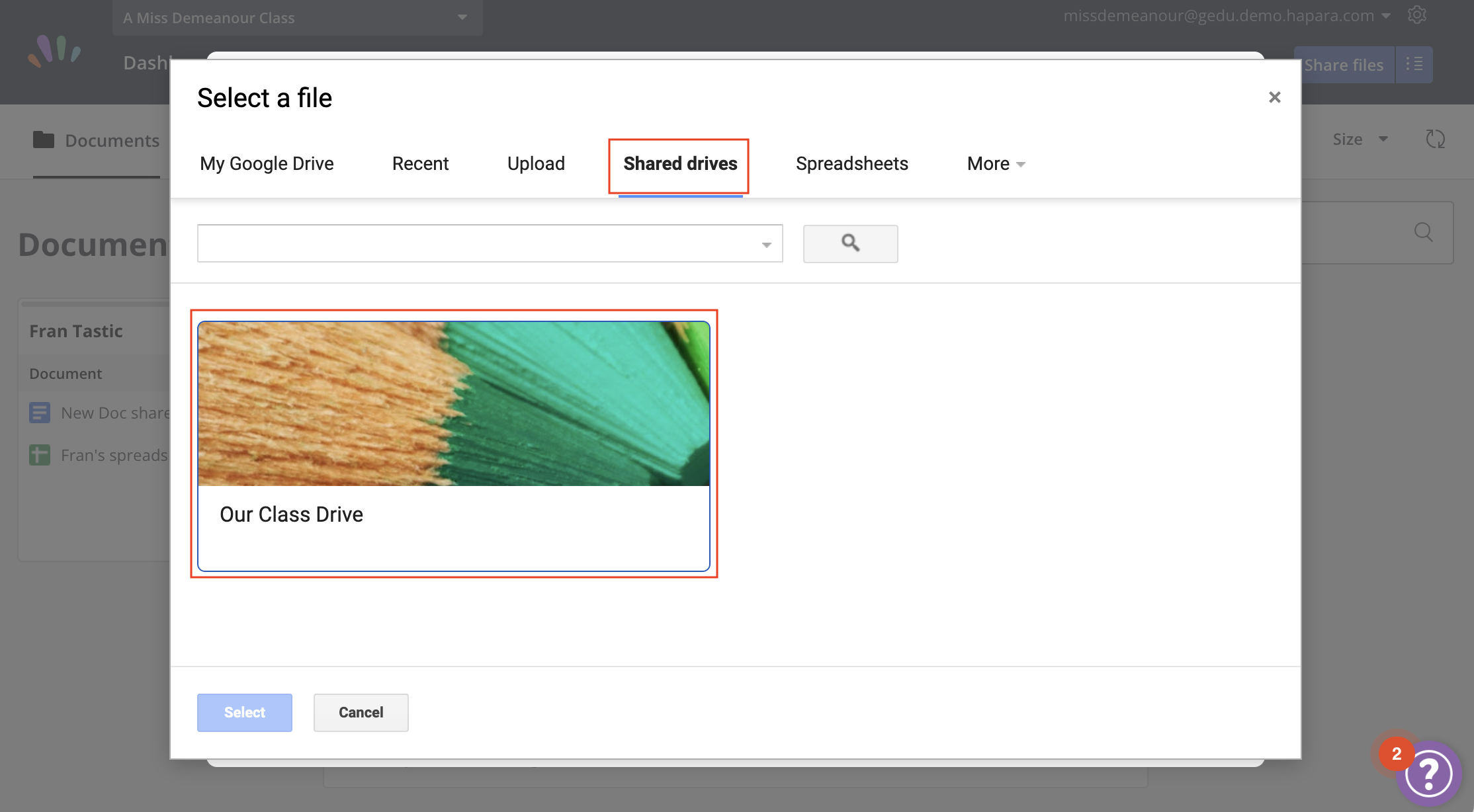1474x812 pixels.
Task: Open the Spreadsheets tab
Action: pyautogui.click(x=852, y=163)
